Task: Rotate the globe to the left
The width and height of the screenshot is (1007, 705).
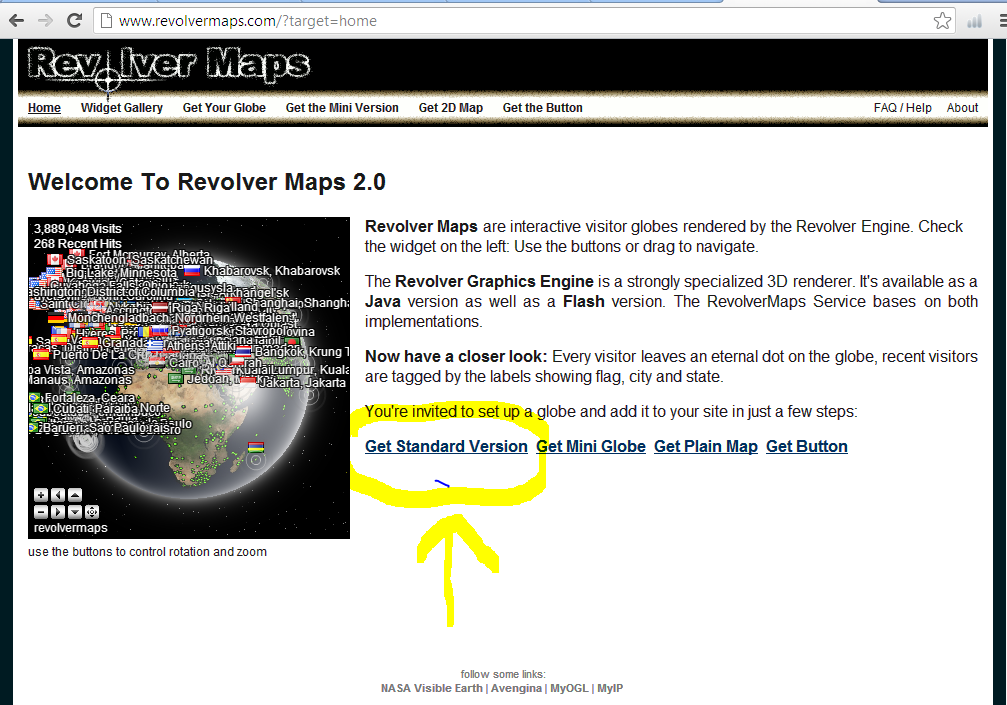Action: [58, 495]
